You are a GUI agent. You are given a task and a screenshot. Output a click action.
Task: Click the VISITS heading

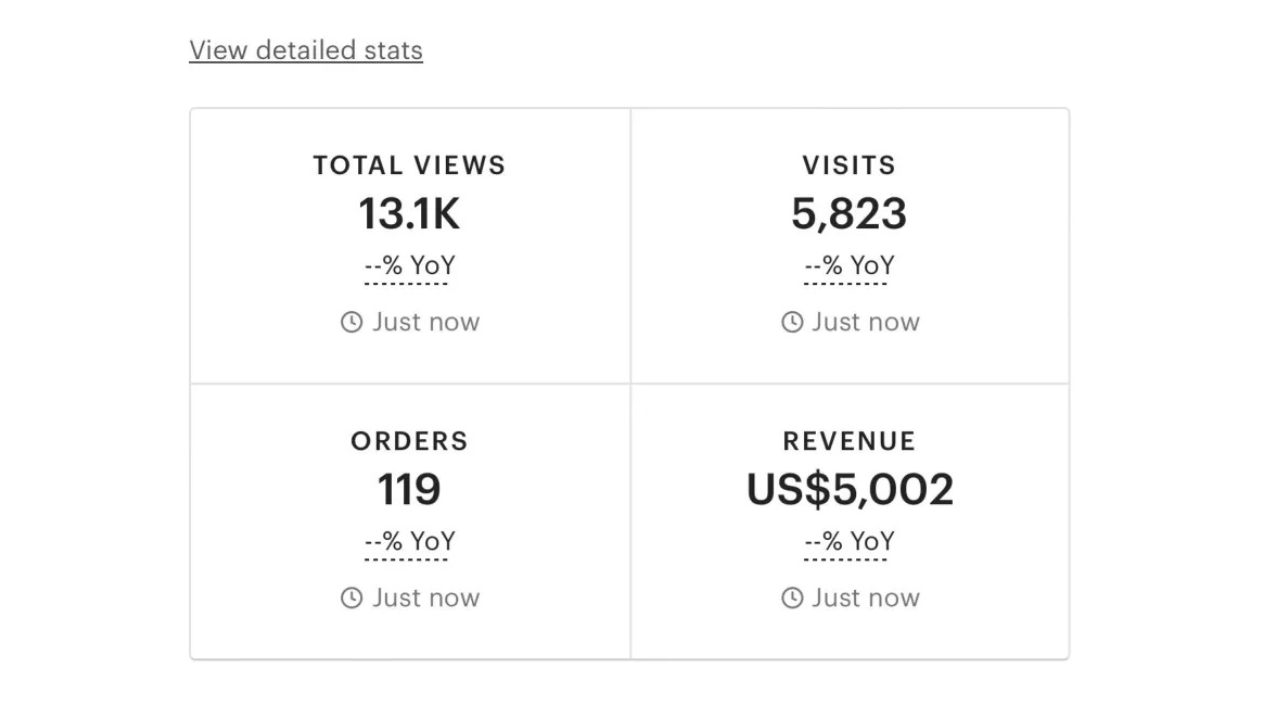(849, 165)
